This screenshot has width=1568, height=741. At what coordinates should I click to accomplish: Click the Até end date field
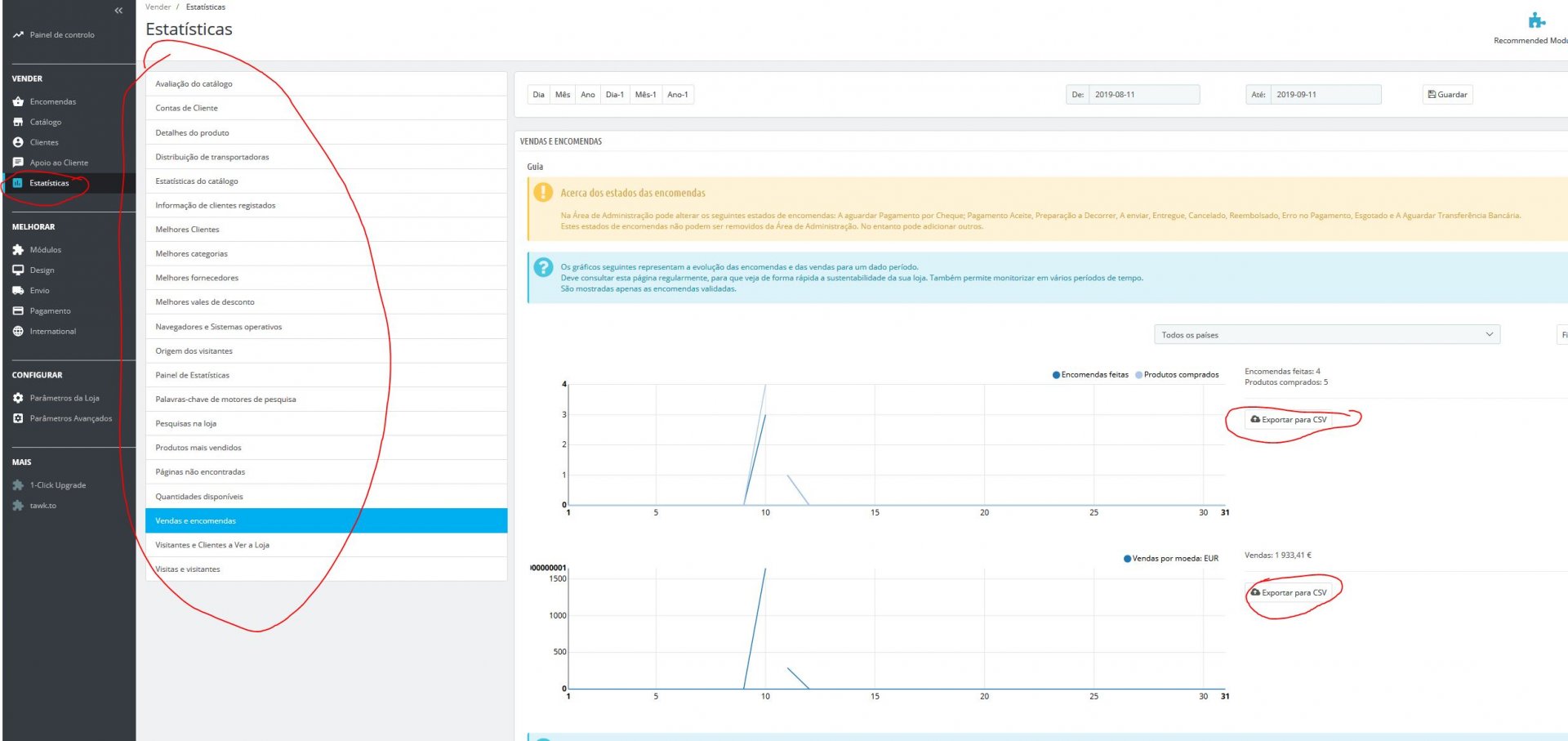tap(1325, 95)
